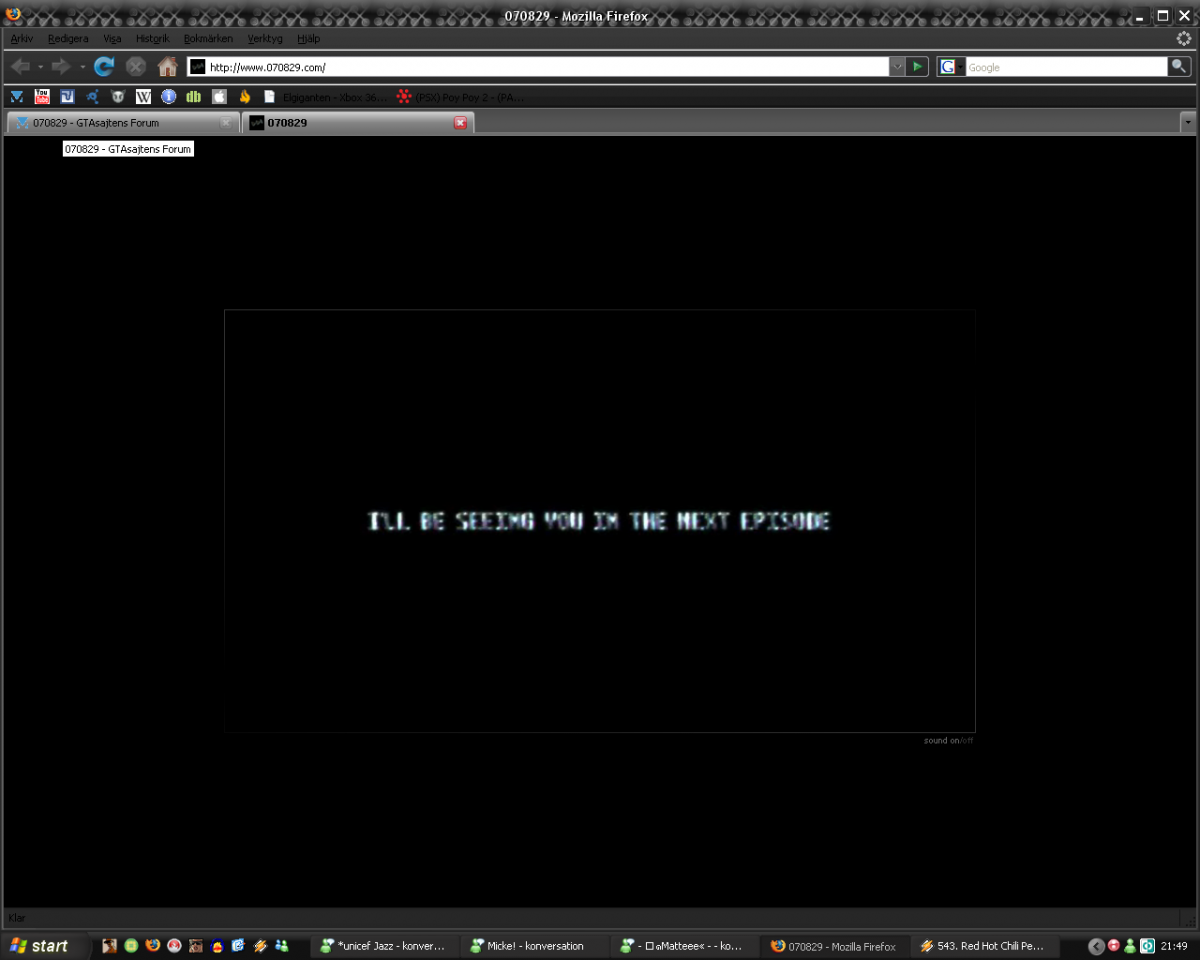Open the Hjälp menu

pos(308,38)
